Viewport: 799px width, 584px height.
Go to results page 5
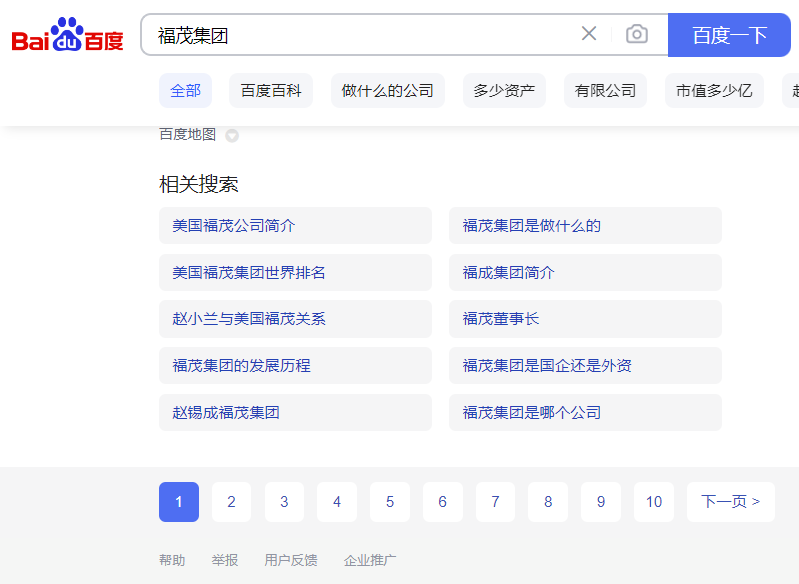click(390, 502)
